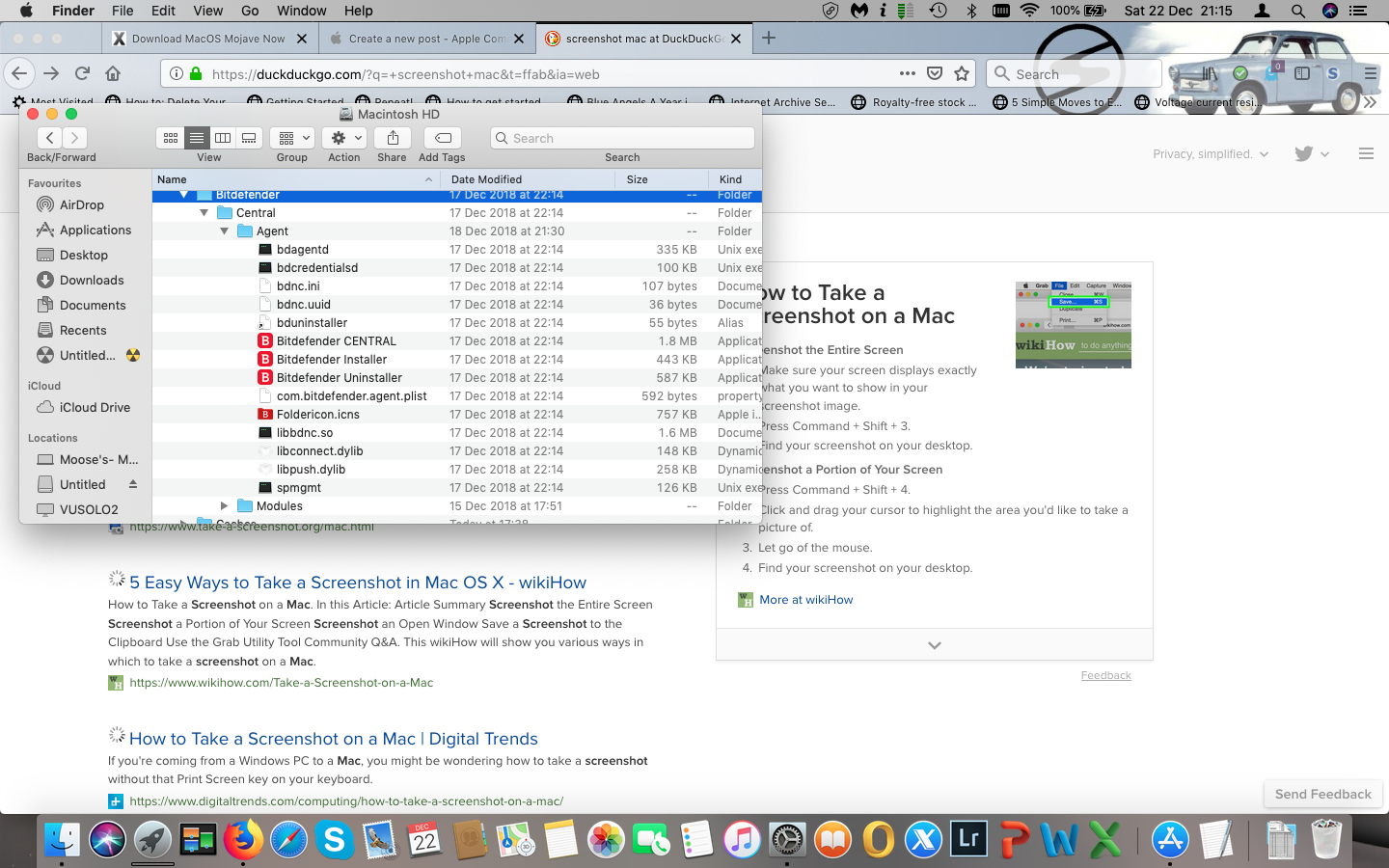Sort the Finder list by Name column
Screen dimensions: 1389x868
click(295, 179)
